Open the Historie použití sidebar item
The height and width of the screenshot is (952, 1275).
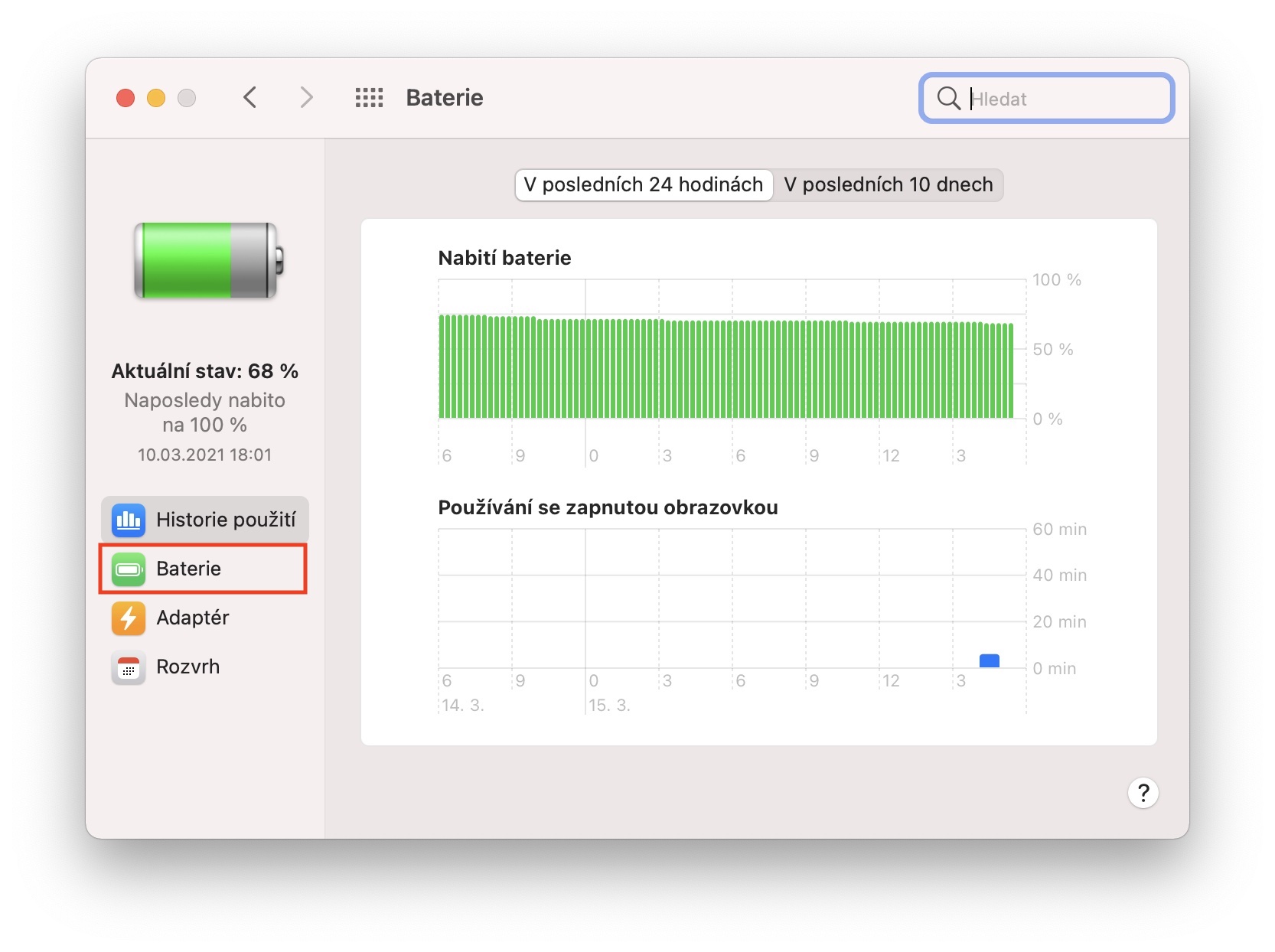click(204, 520)
